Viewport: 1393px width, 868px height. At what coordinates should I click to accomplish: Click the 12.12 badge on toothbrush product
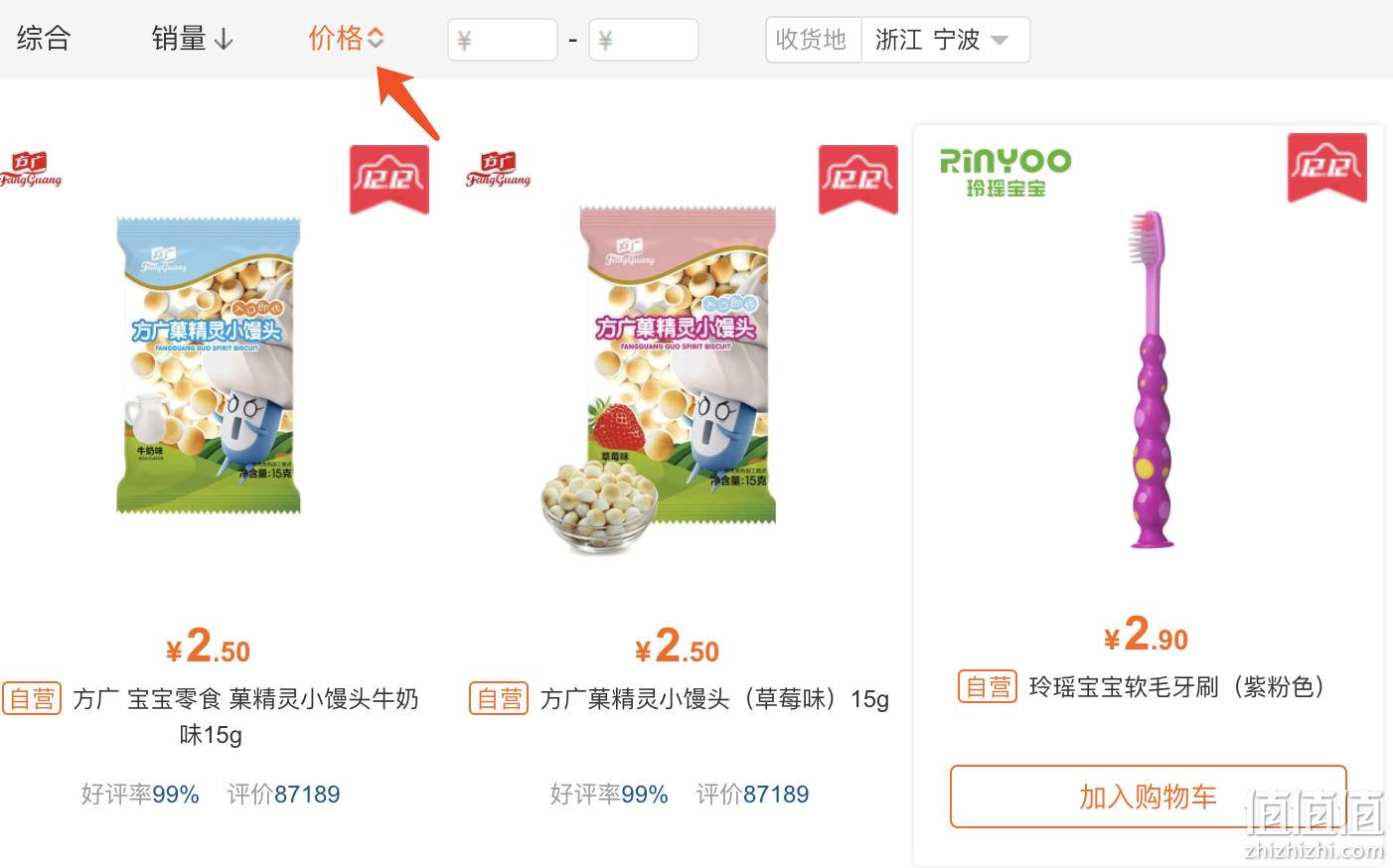(1326, 168)
